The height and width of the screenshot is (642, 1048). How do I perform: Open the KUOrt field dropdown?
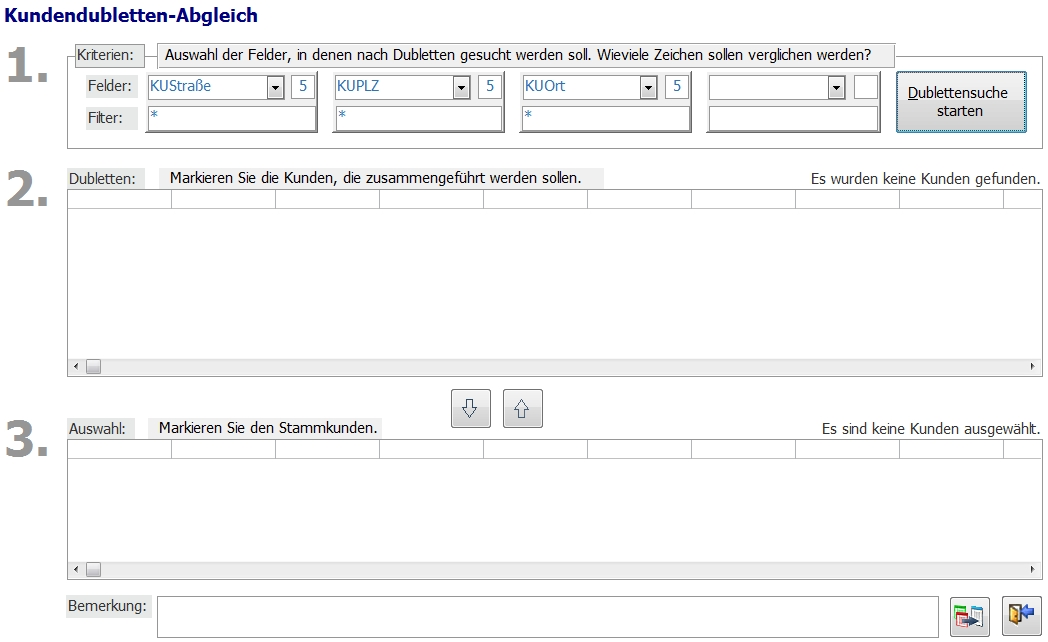pos(648,88)
